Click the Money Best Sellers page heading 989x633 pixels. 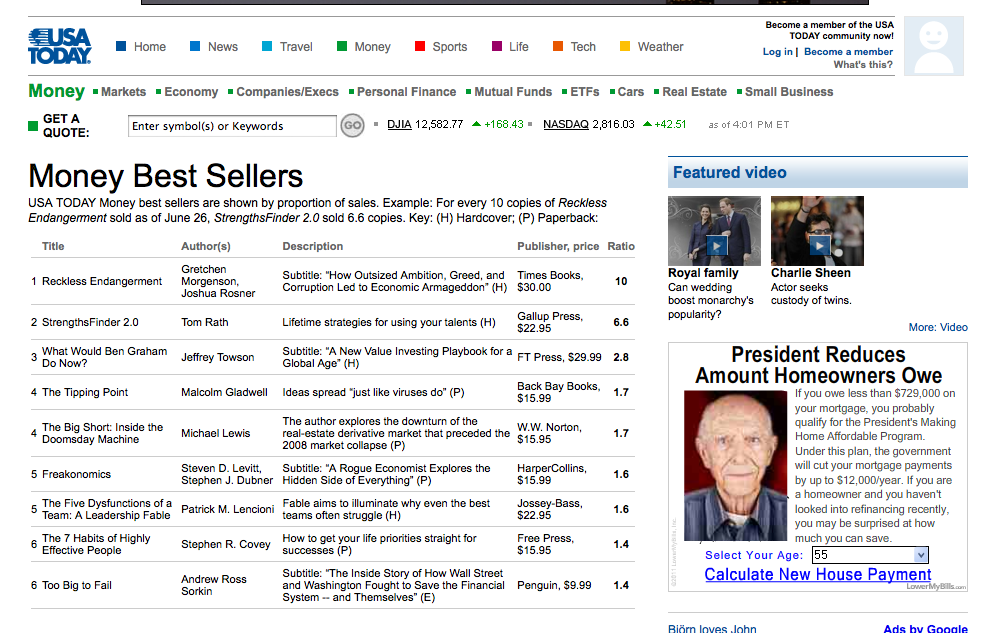pyautogui.click(x=166, y=176)
